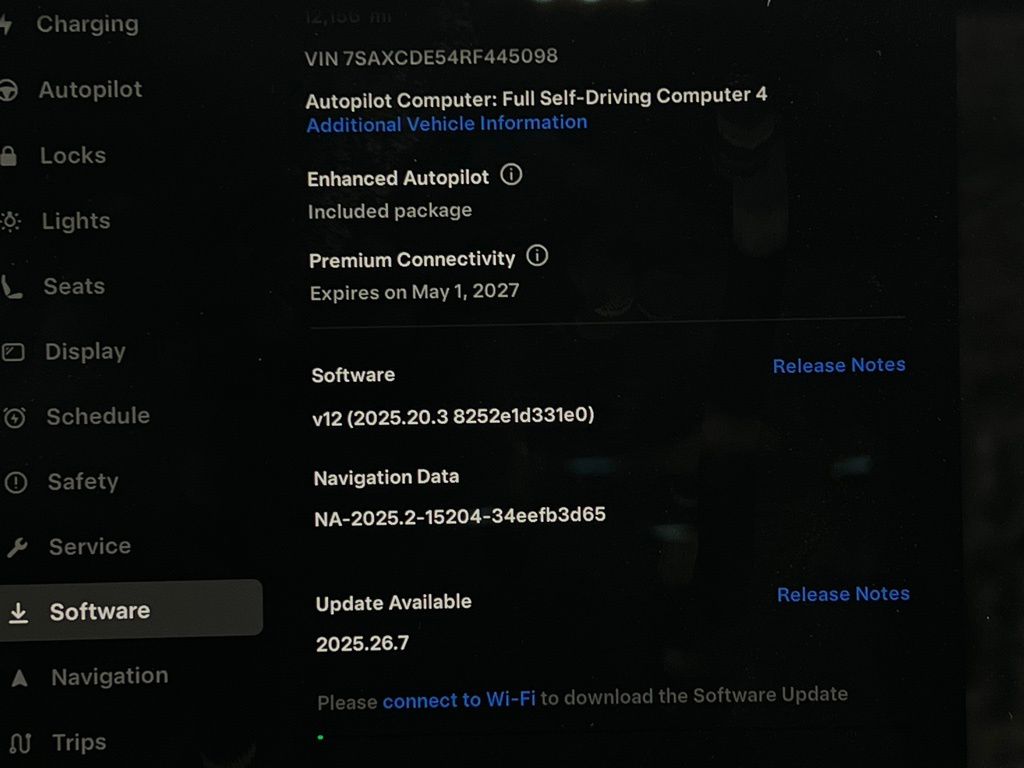Open Release Notes for update 2025.26.7

(x=843, y=594)
